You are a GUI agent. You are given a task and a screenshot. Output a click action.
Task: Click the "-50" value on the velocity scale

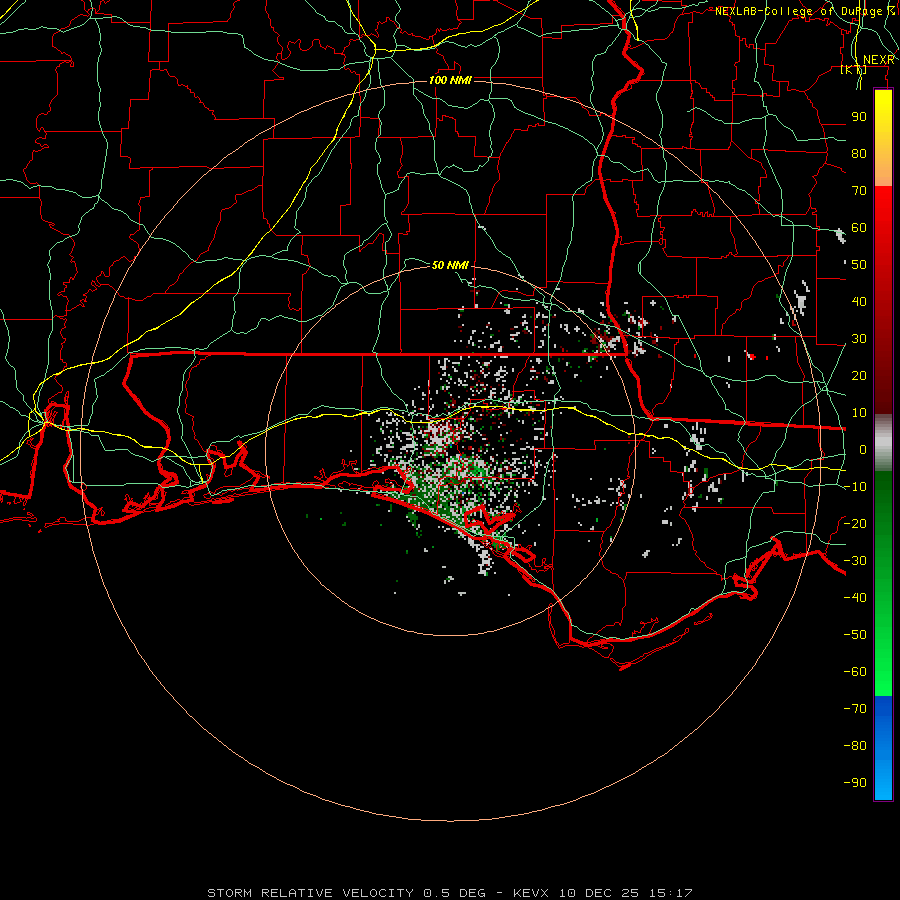(855, 635)
